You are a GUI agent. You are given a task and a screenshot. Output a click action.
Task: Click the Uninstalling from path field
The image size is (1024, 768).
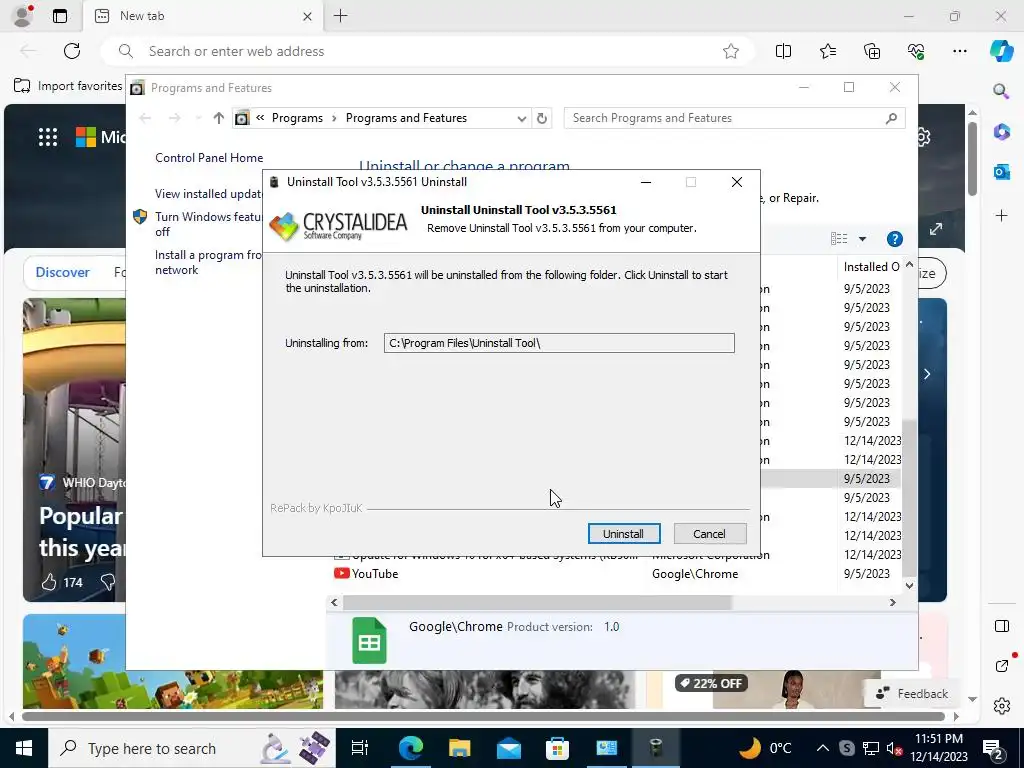(x=559, y=343)
